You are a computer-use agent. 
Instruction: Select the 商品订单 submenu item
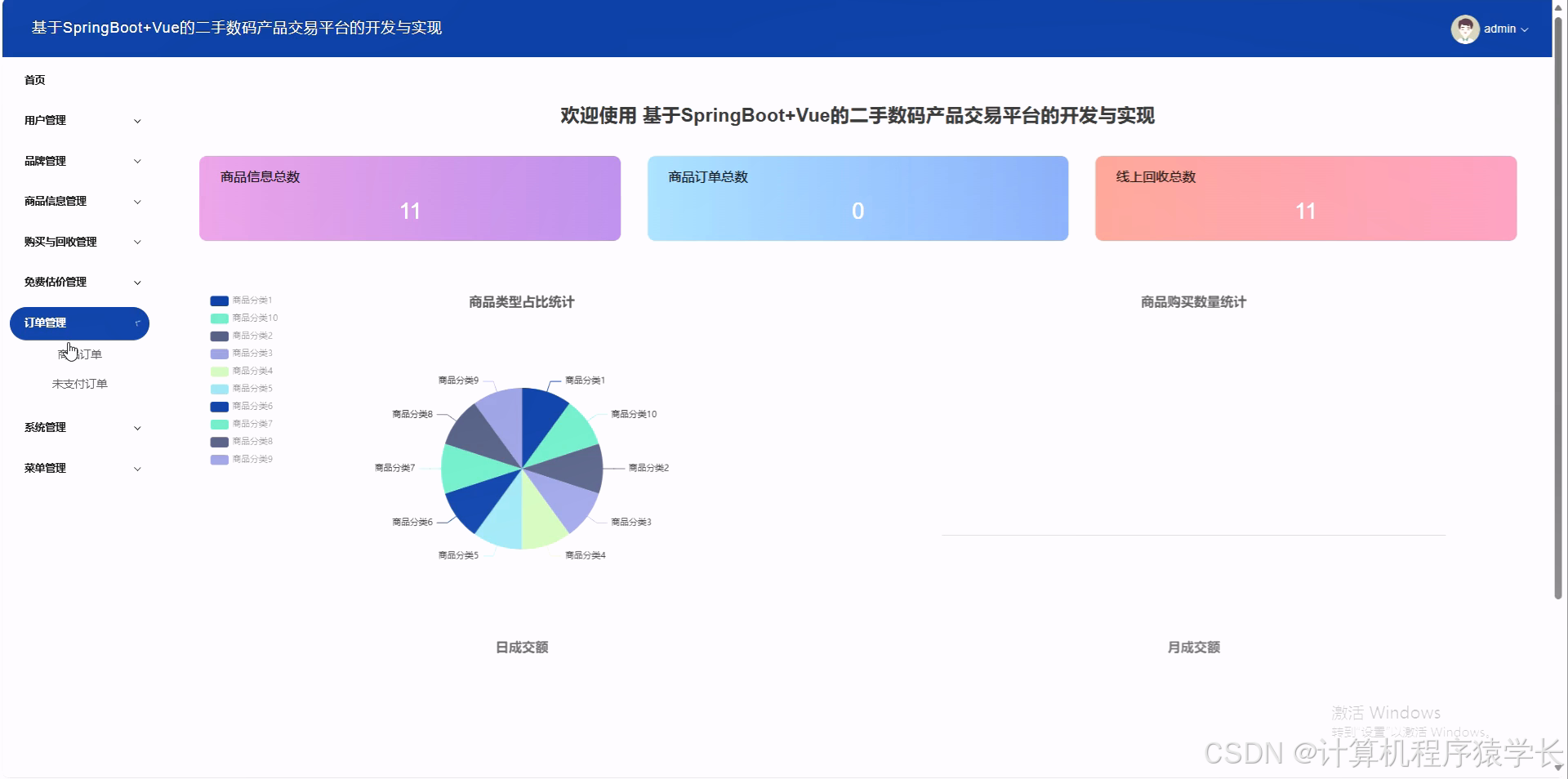(x=79, y=354)
